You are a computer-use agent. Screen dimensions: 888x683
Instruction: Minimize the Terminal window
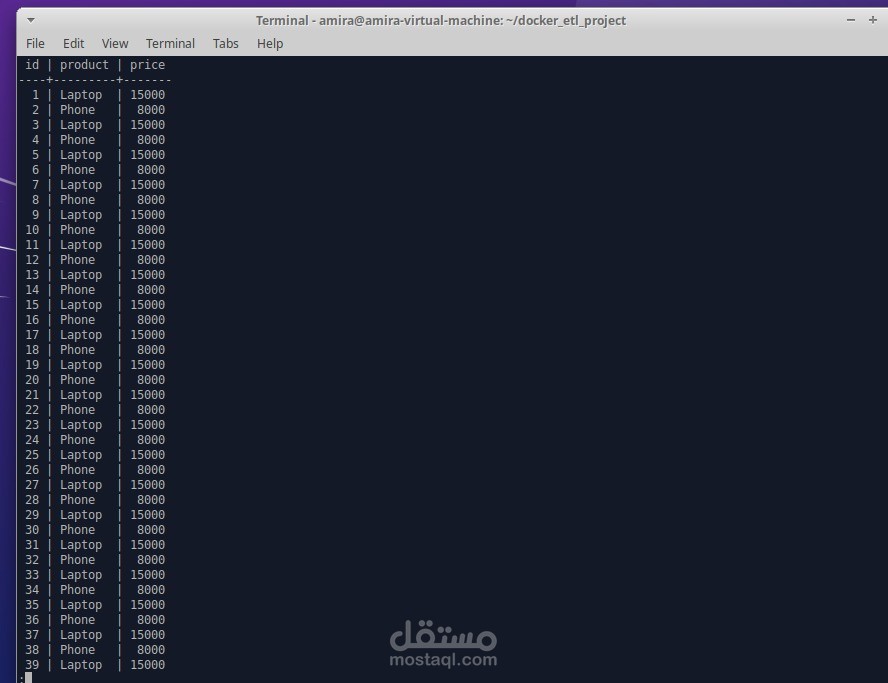850,19
